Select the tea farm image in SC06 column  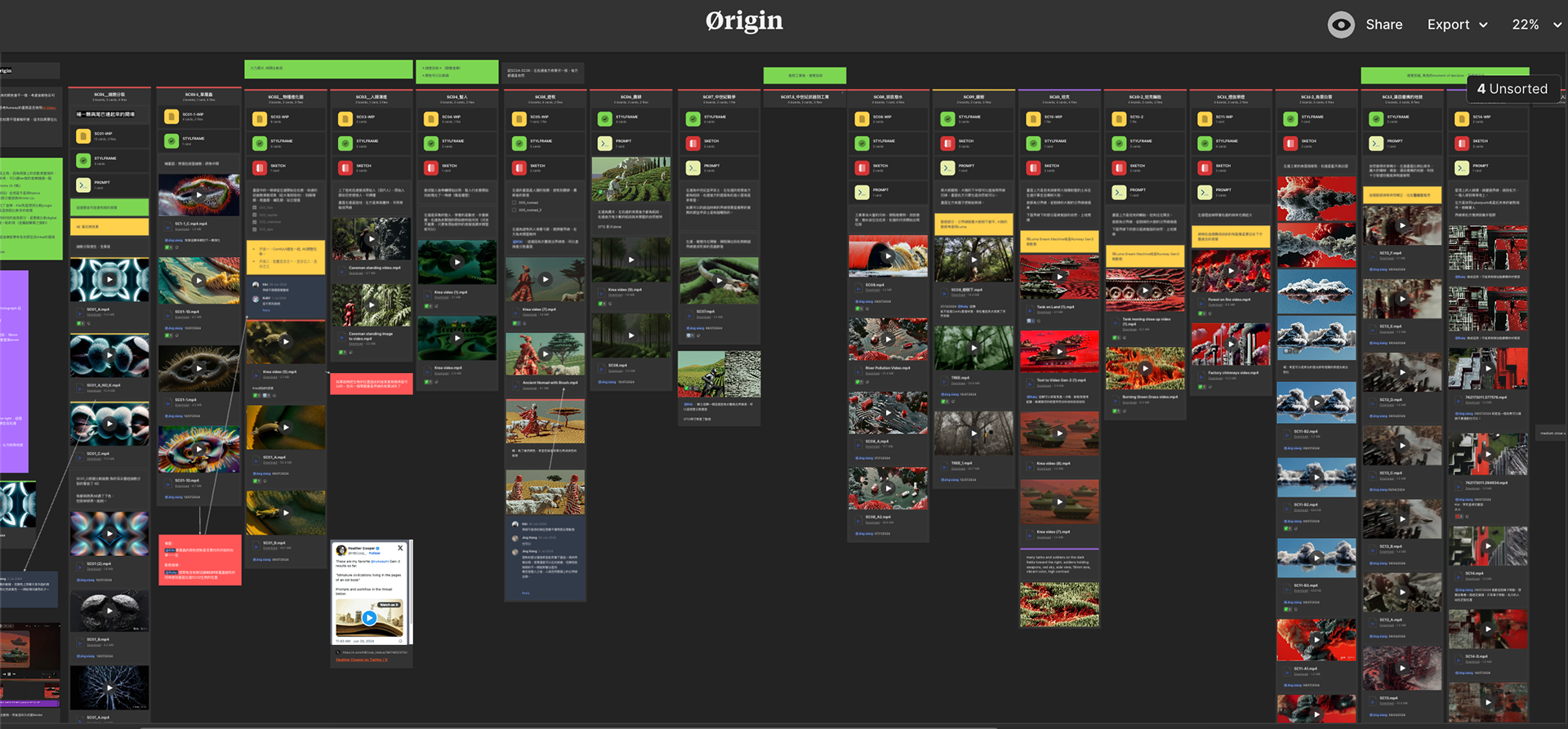[631, 180]
